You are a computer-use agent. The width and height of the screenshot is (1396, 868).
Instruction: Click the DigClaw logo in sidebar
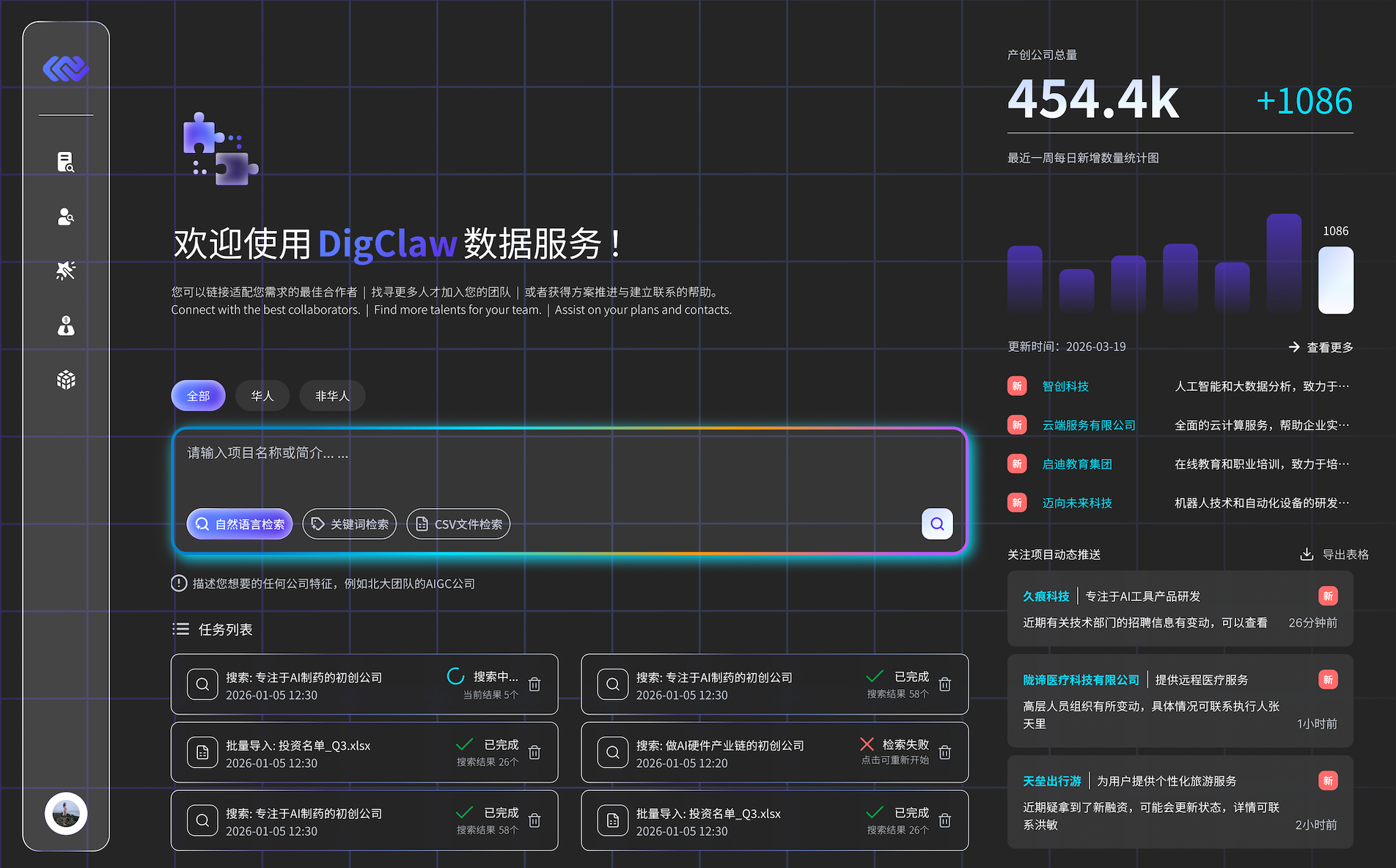(x=66, y=69)
